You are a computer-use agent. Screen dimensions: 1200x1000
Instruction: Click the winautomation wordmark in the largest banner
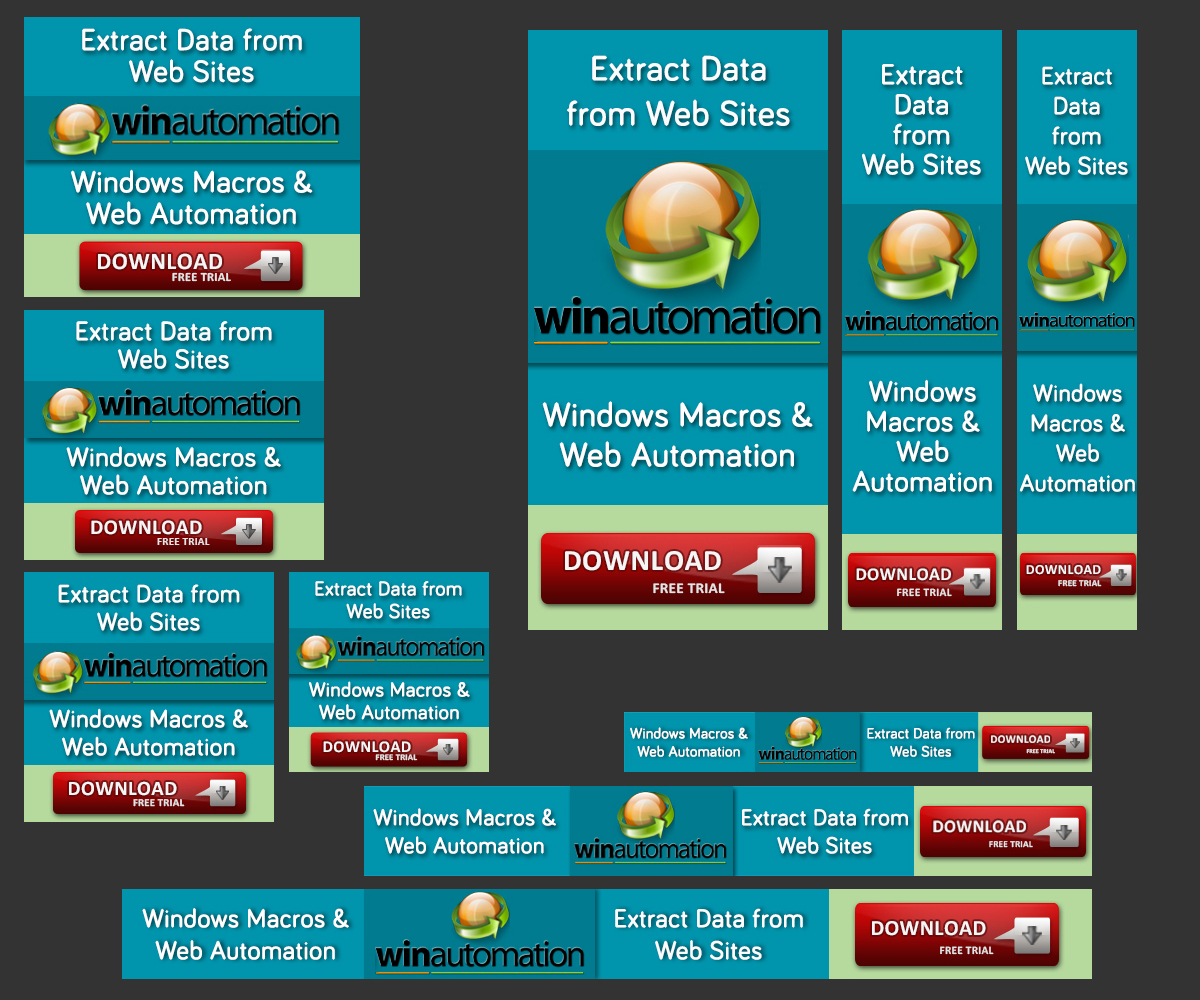point(678,320)
